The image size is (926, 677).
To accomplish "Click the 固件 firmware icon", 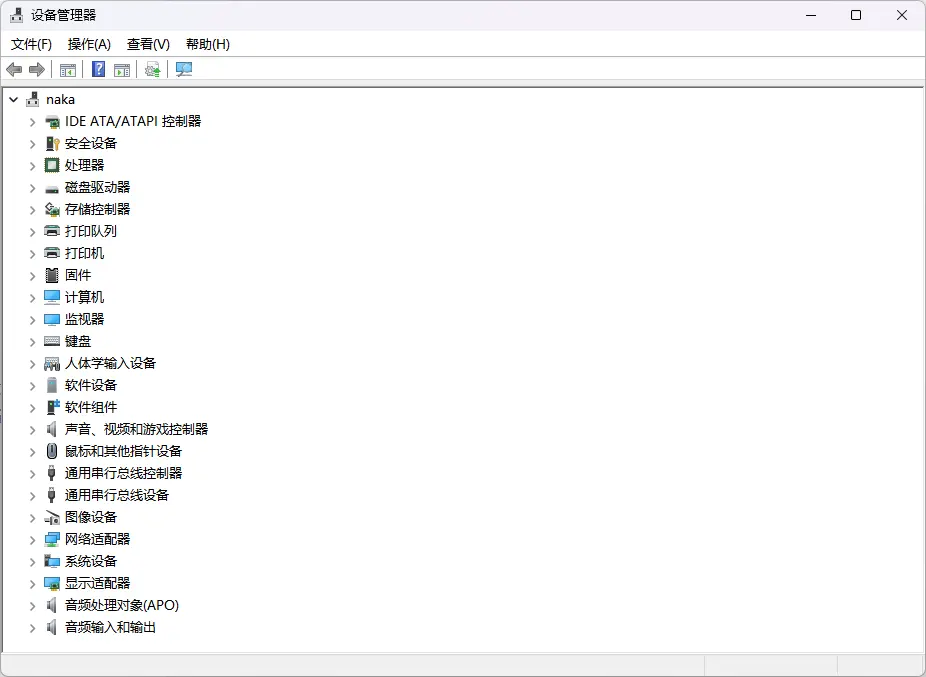I will [x=52, y=275].
